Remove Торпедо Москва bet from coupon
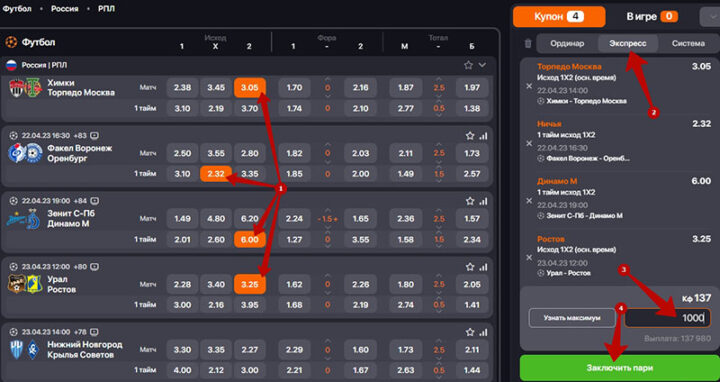 pos(529,86)
